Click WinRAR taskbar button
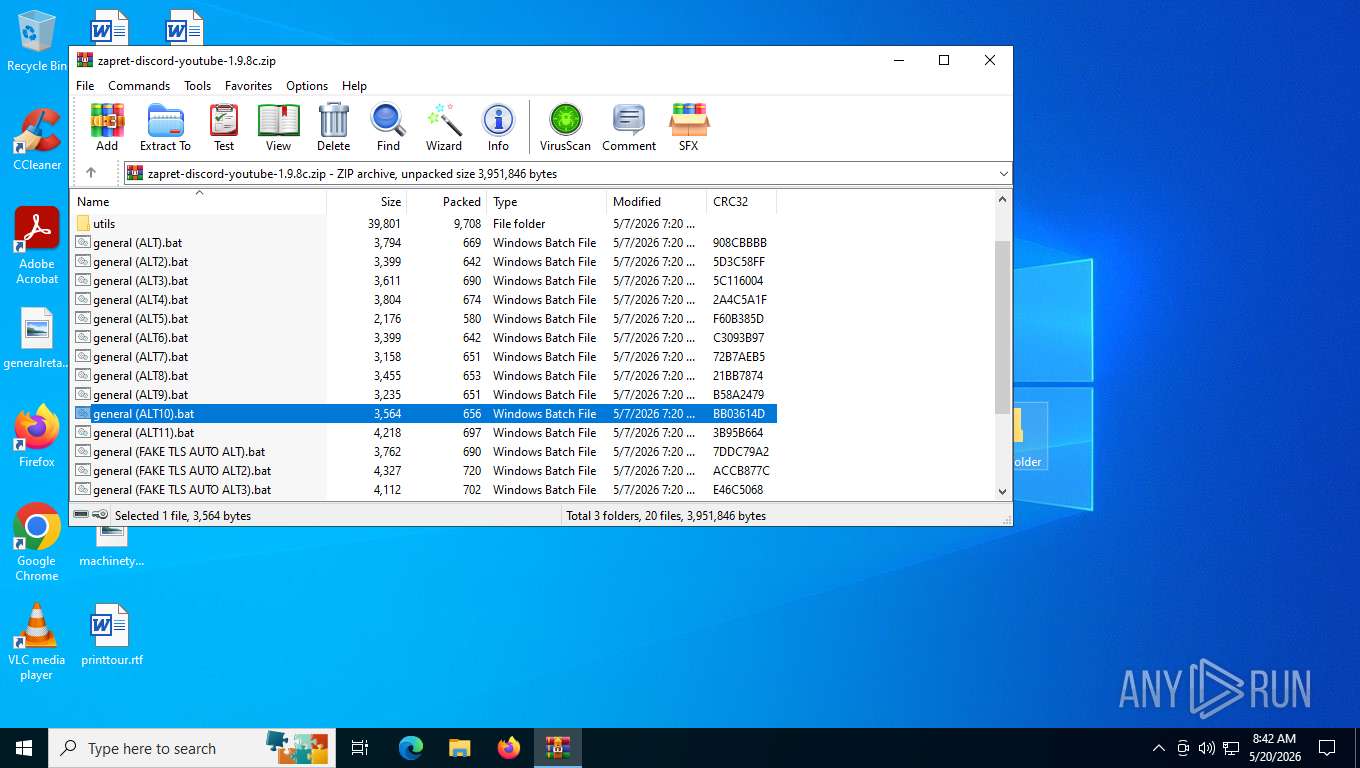Viewport: 1360px width, 768px height. (558, 748)
